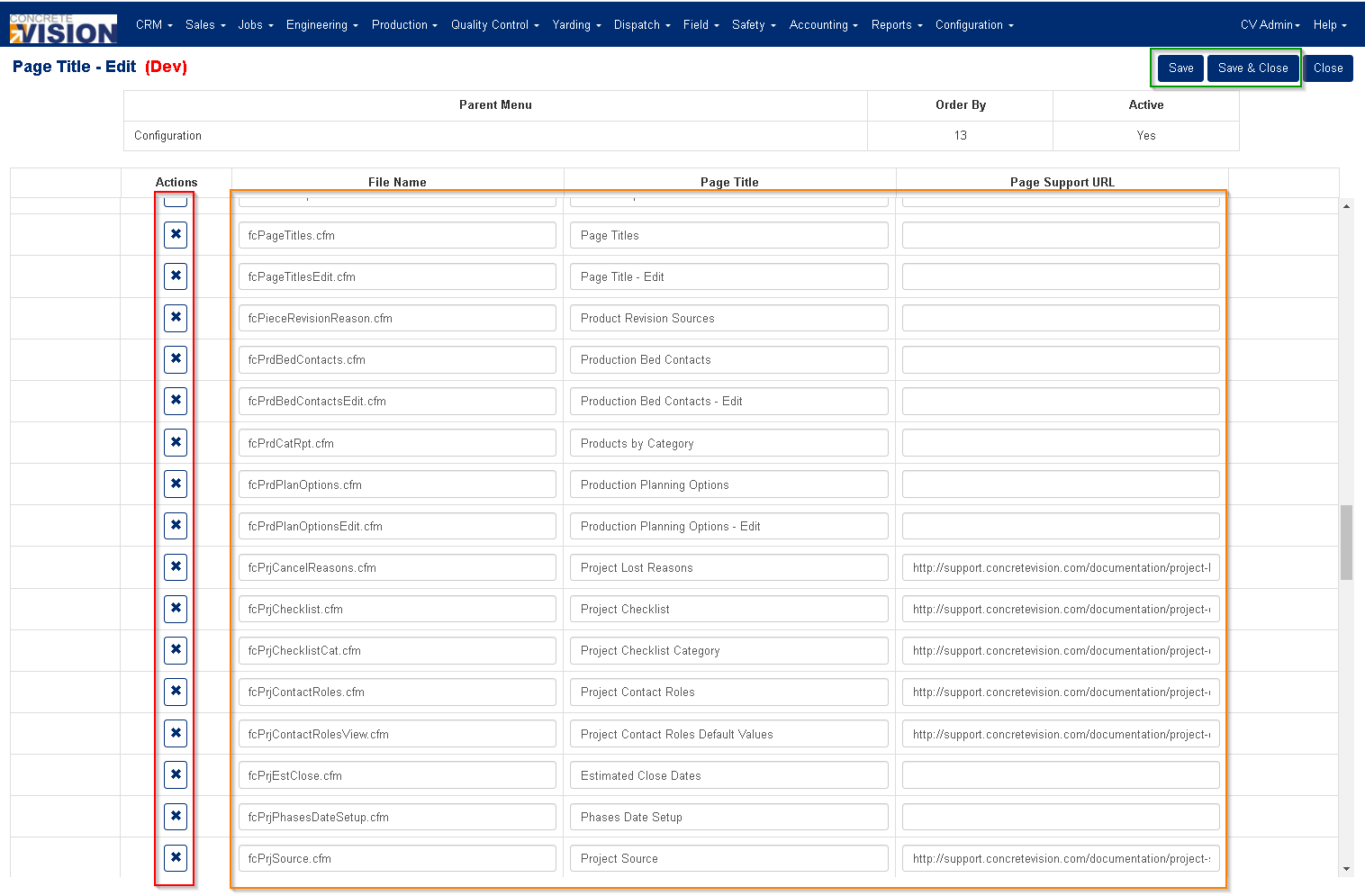Edit the Production Bed Contacts - Edit title field
Screen dimensions: 1365x896
[729, 401]
